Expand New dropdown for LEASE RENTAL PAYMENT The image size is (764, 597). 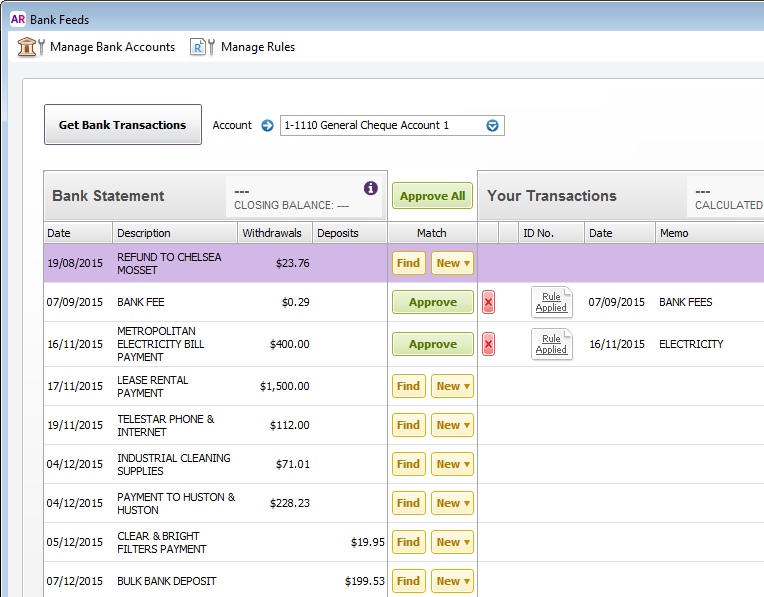click(453, 386)
